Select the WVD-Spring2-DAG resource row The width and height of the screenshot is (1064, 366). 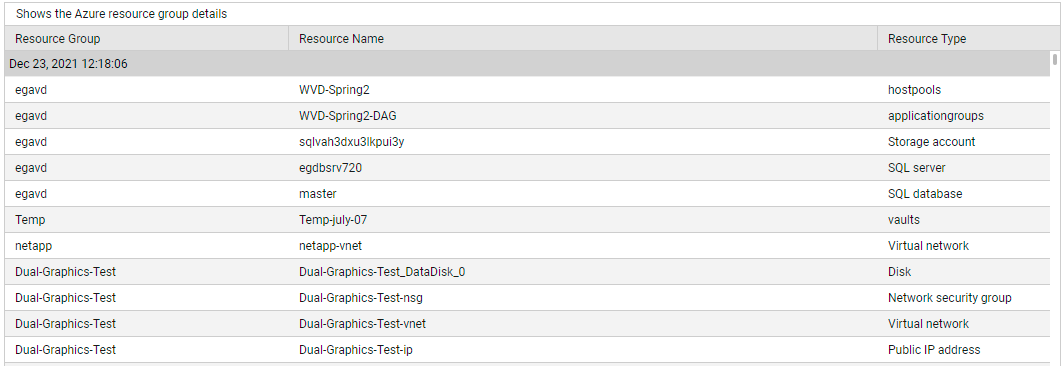pyautogui.click(x=527, y=115)
